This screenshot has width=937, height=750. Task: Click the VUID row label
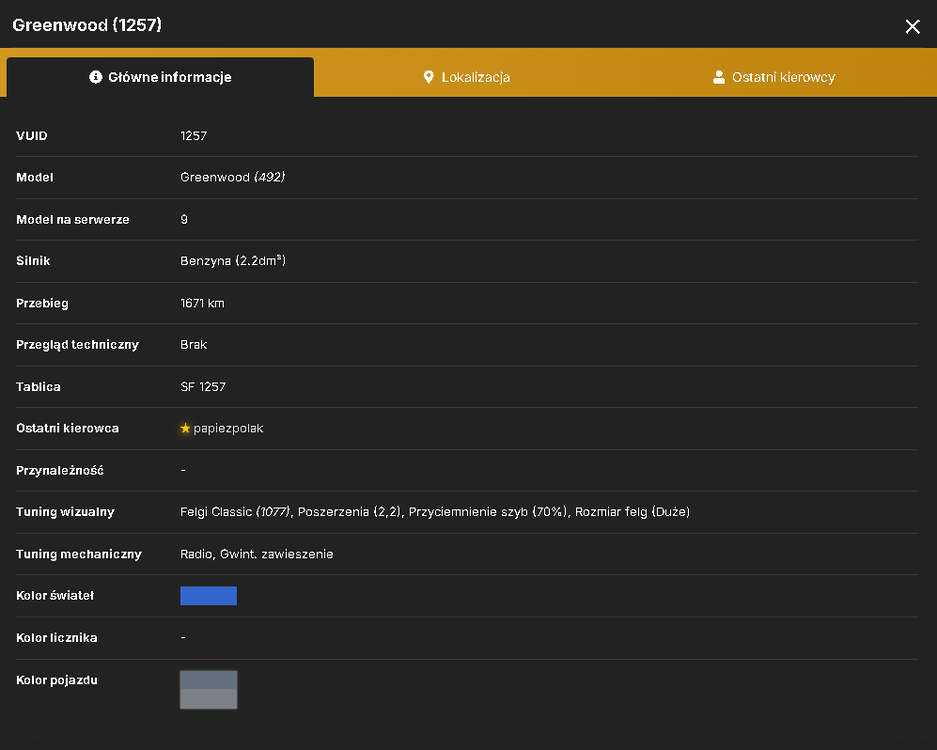[32, 136]
